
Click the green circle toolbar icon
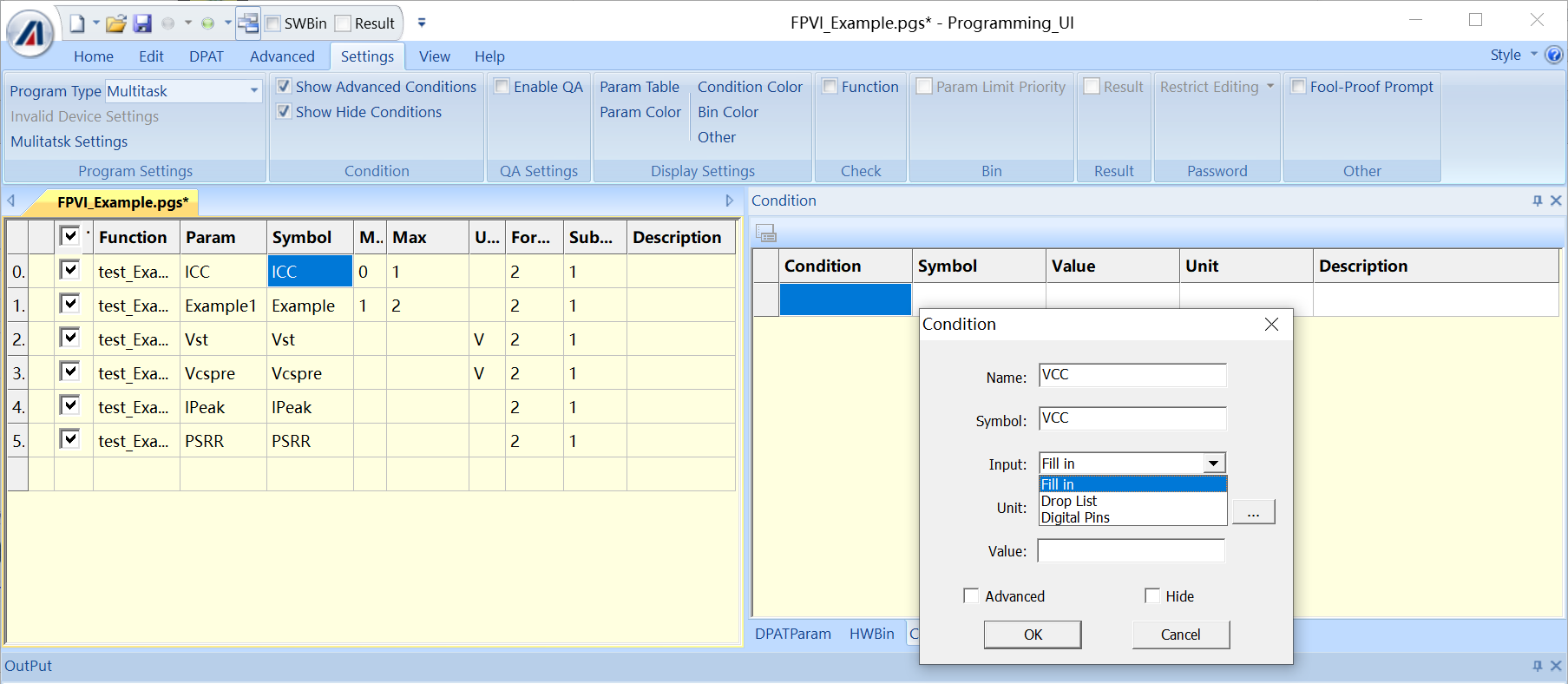click(x=207, y=23)
